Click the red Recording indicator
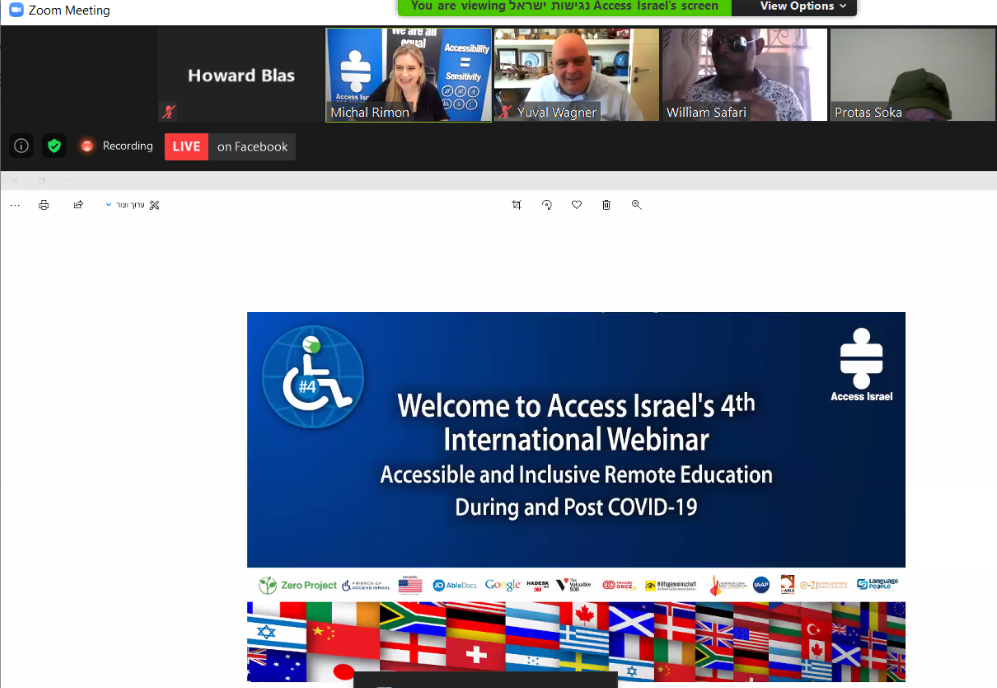997x688 pixels. [x=116, y=146]
